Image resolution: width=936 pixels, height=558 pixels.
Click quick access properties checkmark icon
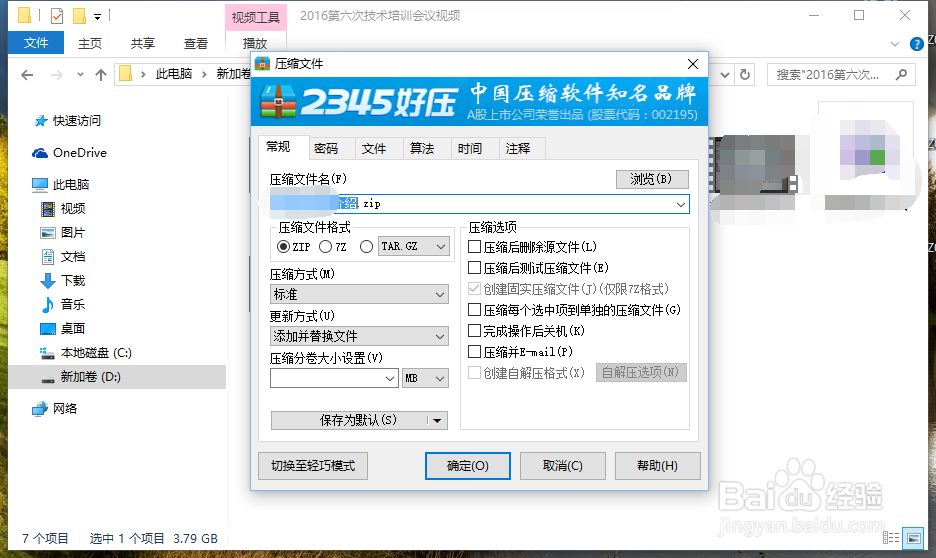click(57, 16)
